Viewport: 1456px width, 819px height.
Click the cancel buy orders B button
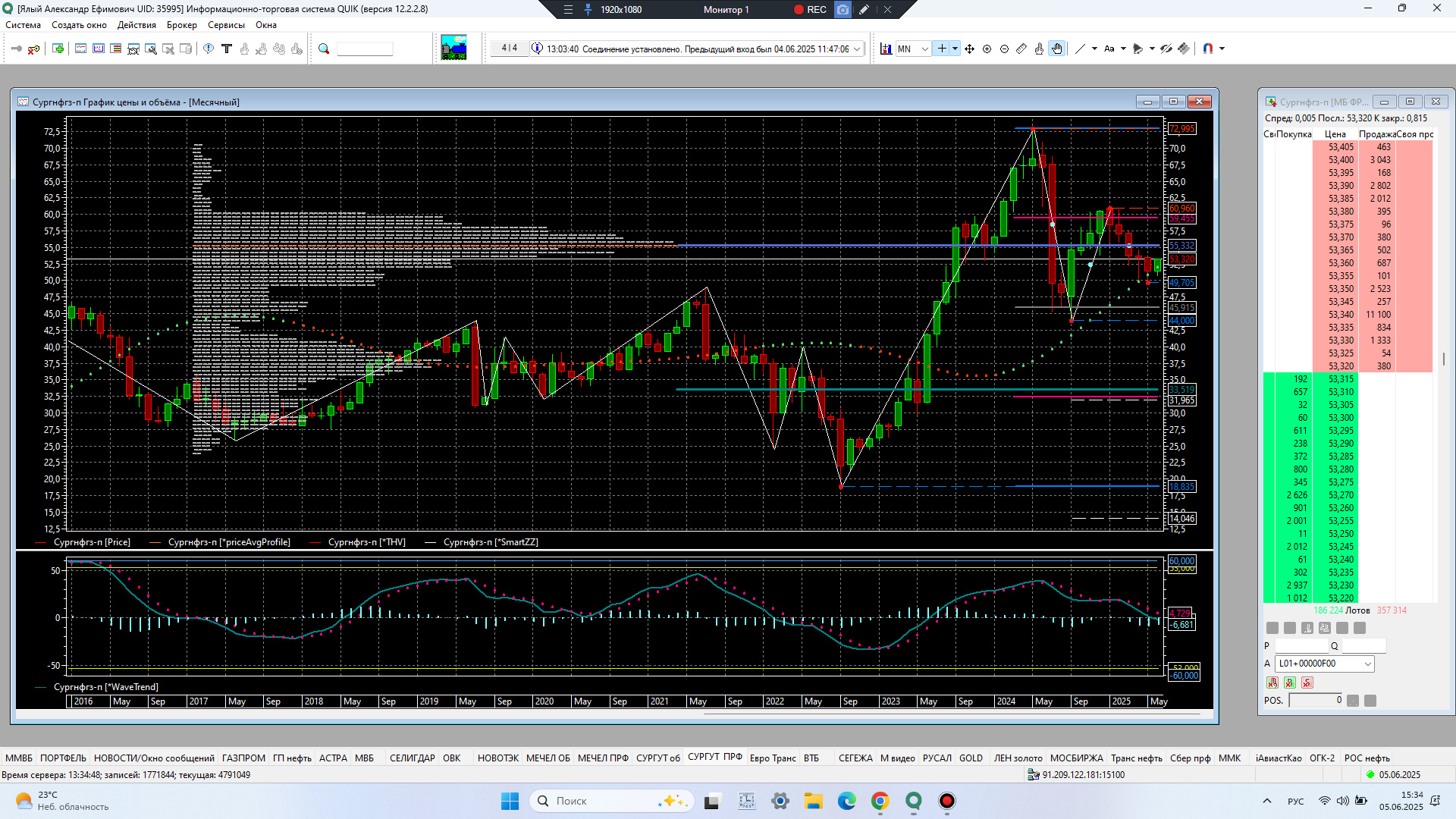coord(1289,682)
